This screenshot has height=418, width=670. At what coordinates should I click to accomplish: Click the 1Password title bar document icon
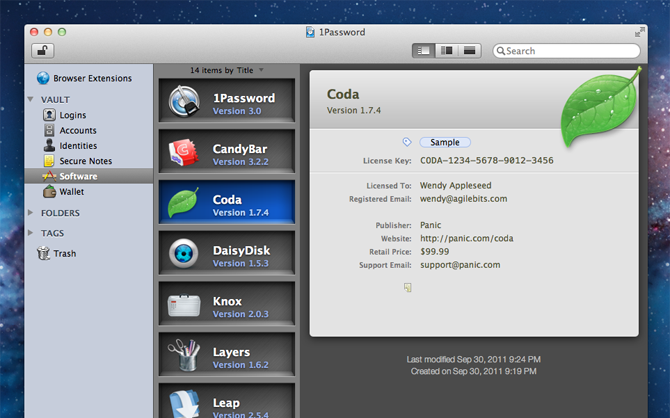pyautogui.click(x=310, y=32)
